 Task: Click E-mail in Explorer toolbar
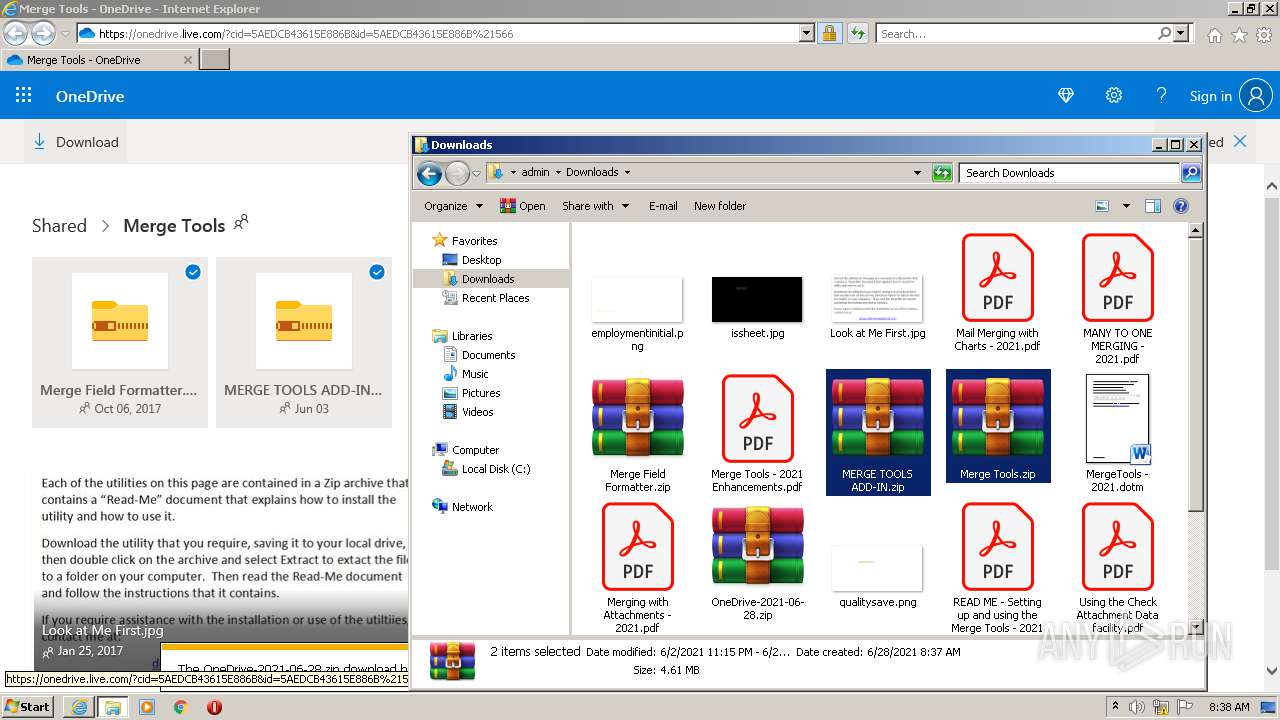pos(663,206)
